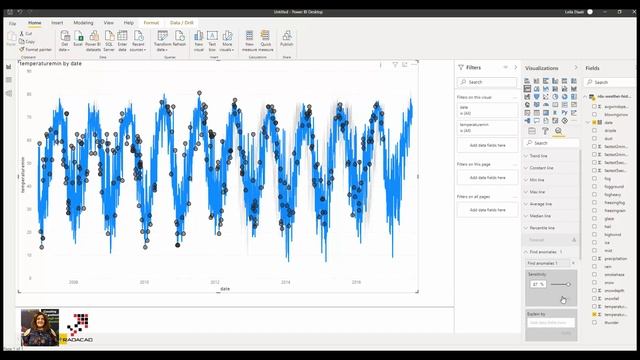640x360 pixels.
Task: Switch to the Insert ribbon tab
Action: [57, 23]
